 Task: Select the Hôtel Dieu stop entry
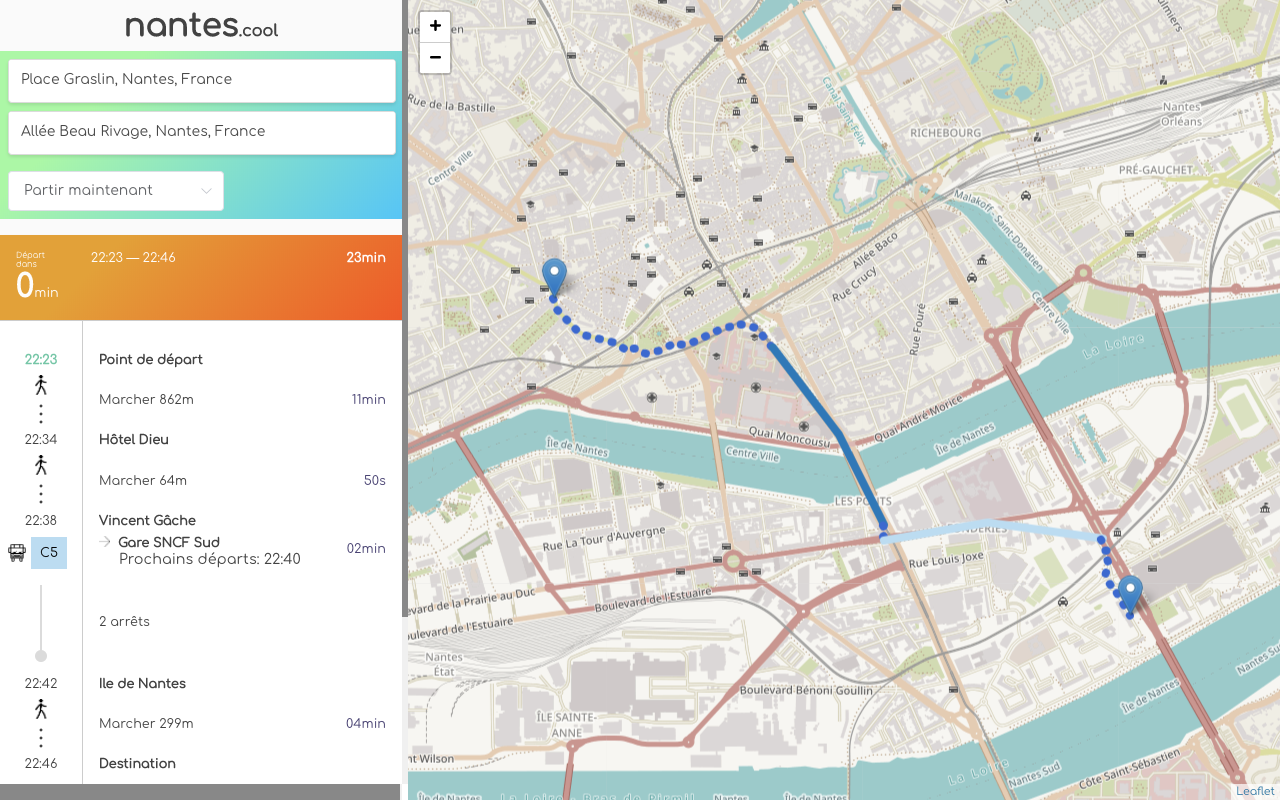pyautogui.click(x=134, y=439)
